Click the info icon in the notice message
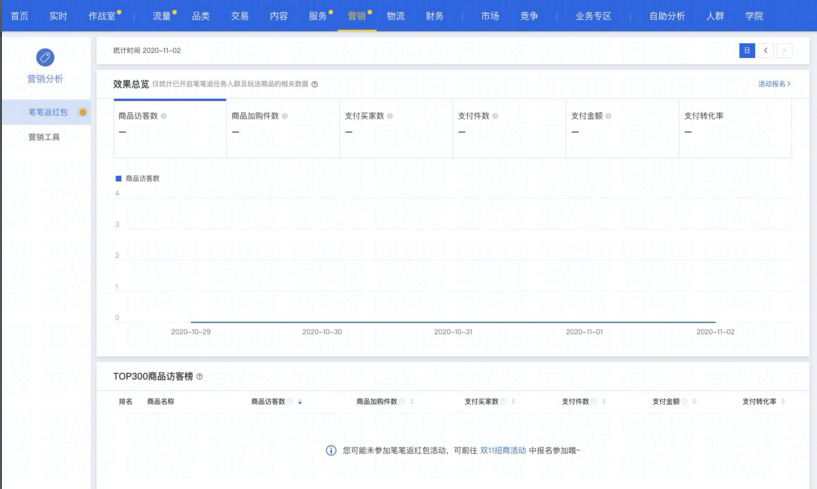The height and width of the screenshot is (489, 817). pyautogui.click(x=331, y=450)
